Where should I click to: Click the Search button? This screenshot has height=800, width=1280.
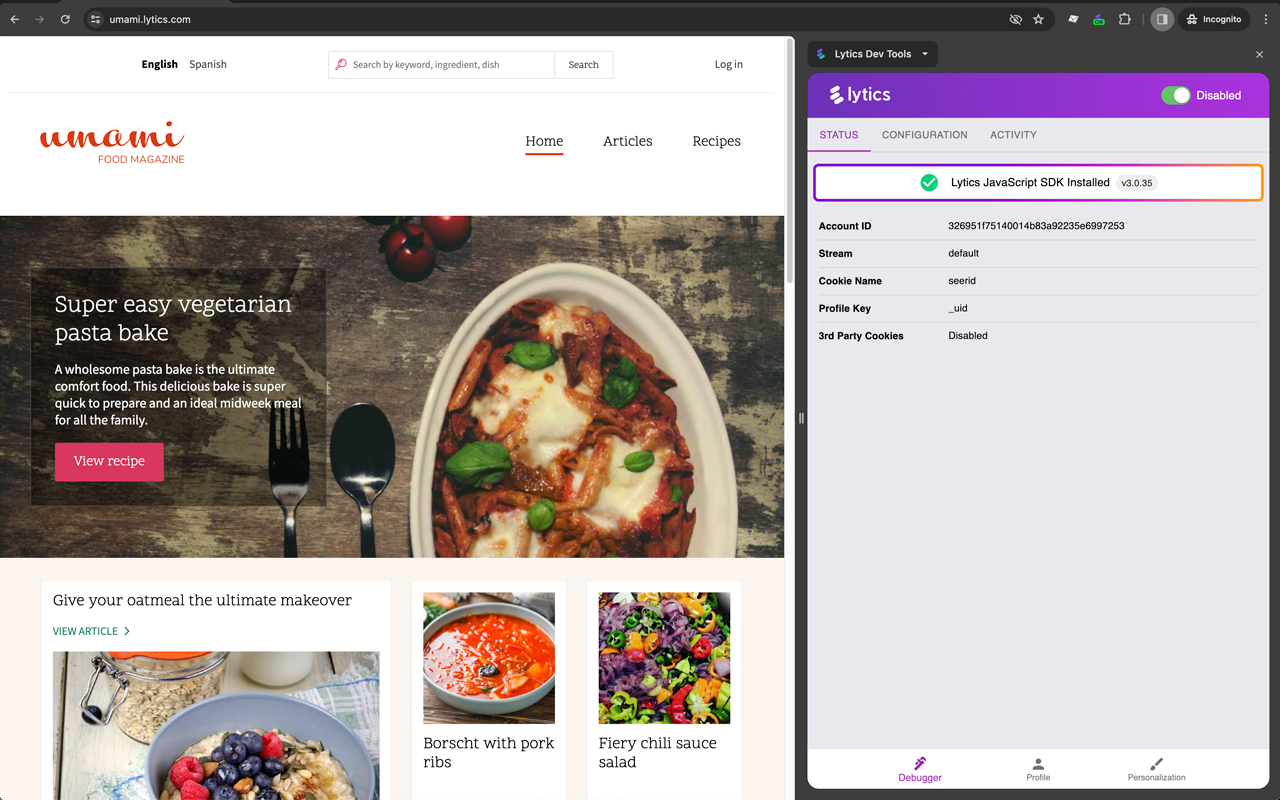(x=584, y=65)
